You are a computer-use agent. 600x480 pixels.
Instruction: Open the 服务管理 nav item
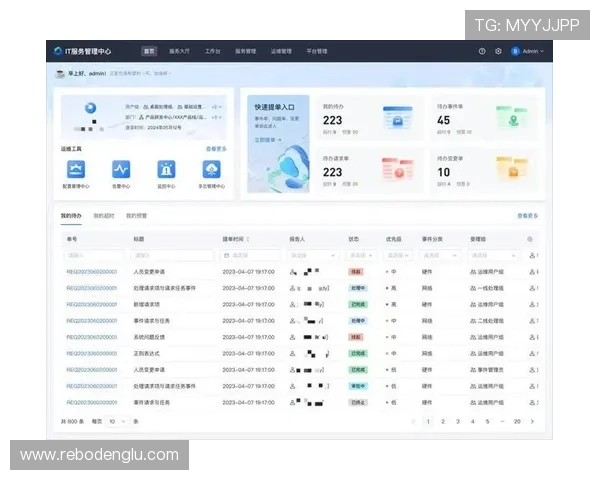[246, 51]
